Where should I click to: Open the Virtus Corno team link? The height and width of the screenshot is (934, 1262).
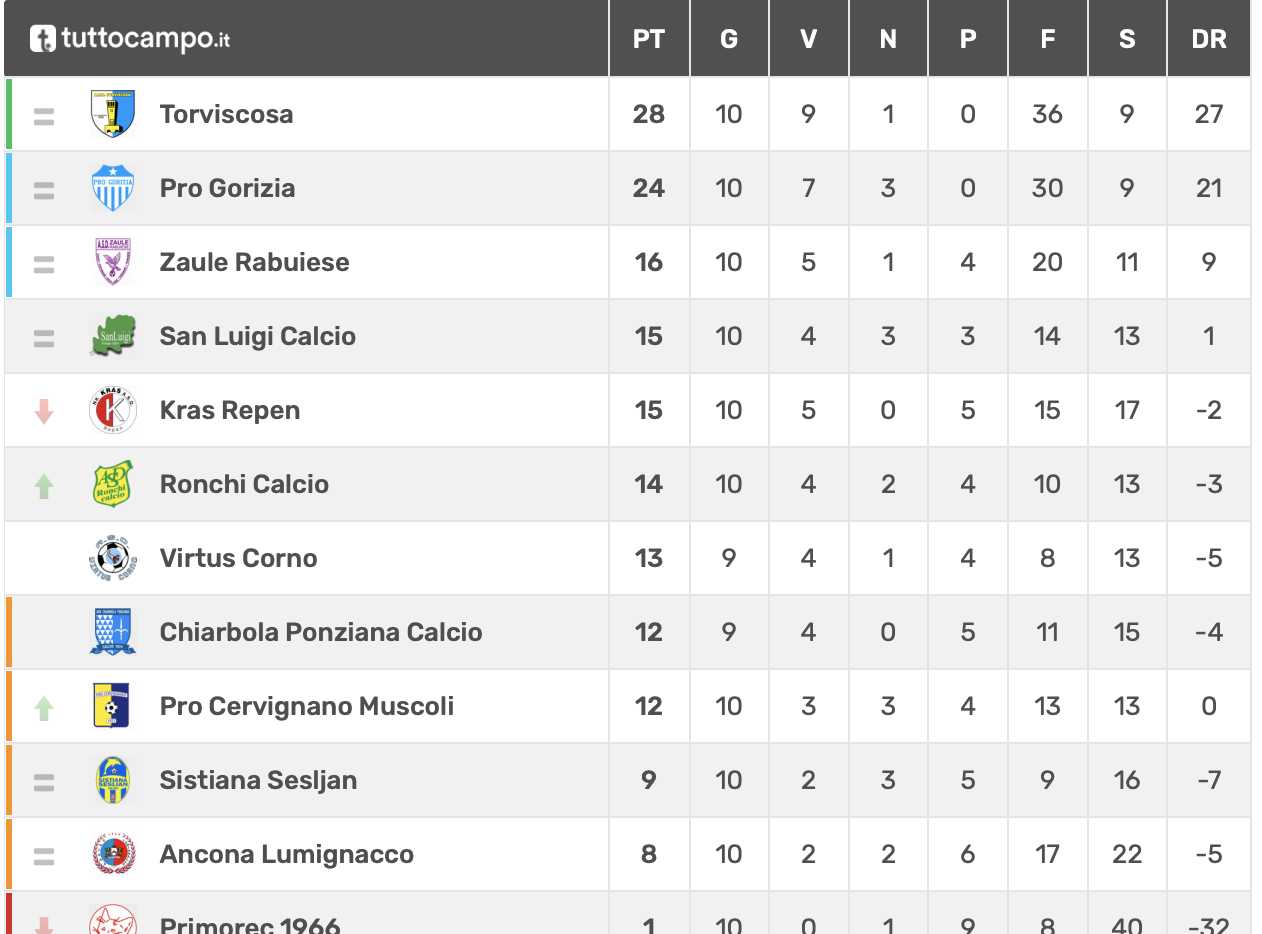(238, 558)
